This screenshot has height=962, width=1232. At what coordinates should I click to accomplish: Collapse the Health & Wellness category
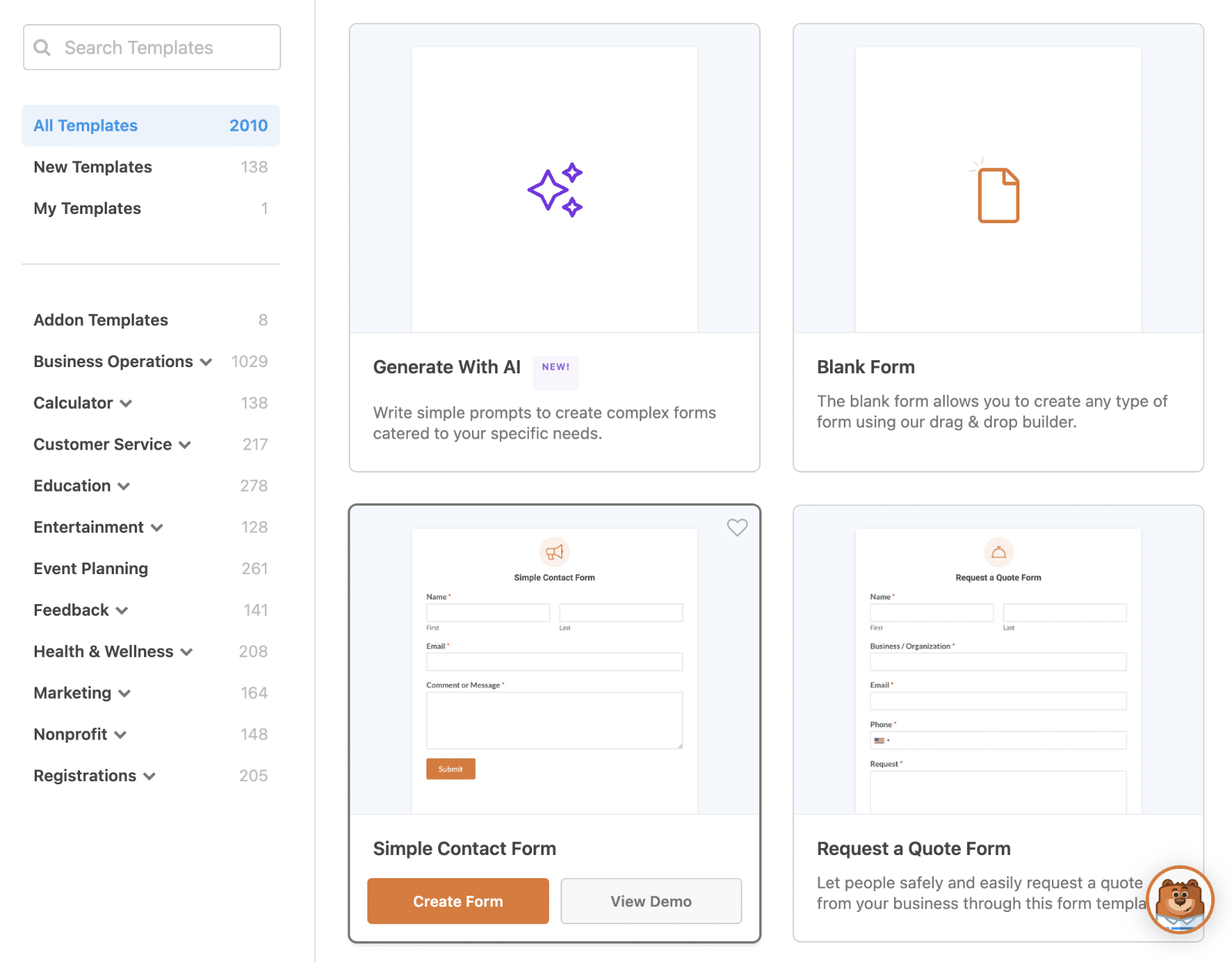(186, 651)
